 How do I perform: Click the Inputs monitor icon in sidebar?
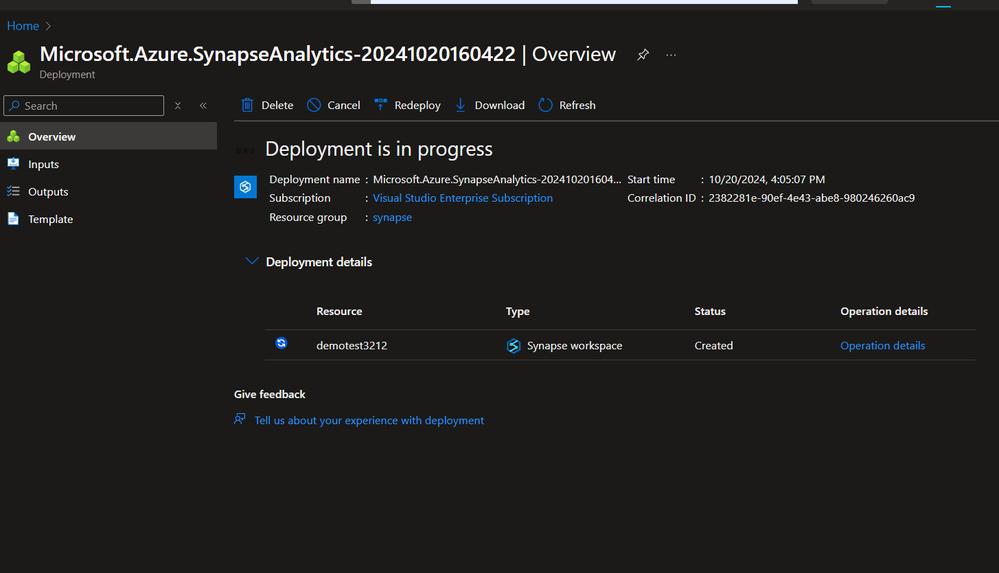pos(13,164)
